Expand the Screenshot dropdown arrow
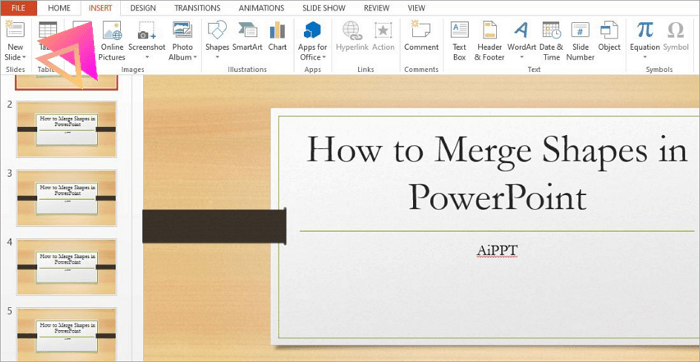This screenshot has height=362, width=700. pos(147,57)
